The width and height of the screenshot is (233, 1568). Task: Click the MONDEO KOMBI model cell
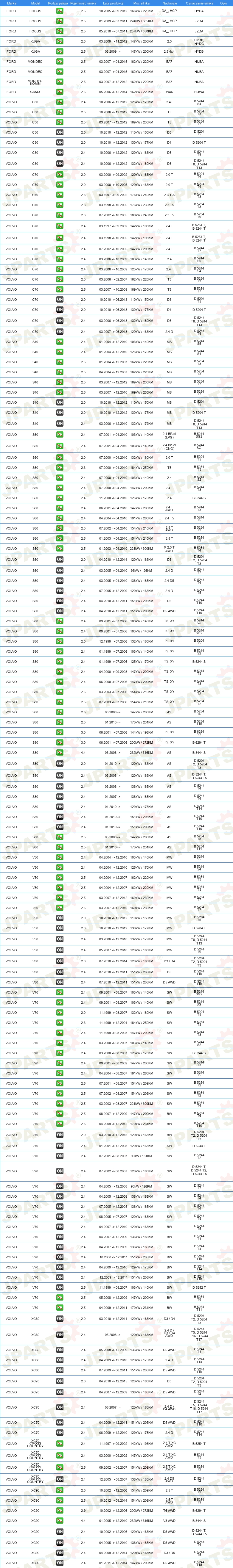pos(35,82)
